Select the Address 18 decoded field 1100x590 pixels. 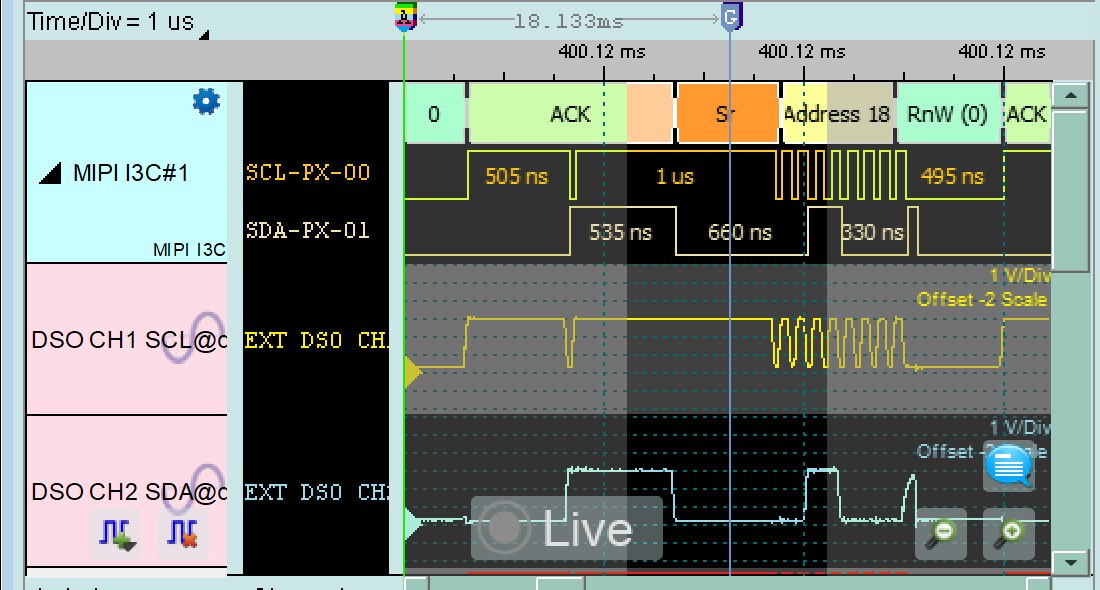coord(838,114)
